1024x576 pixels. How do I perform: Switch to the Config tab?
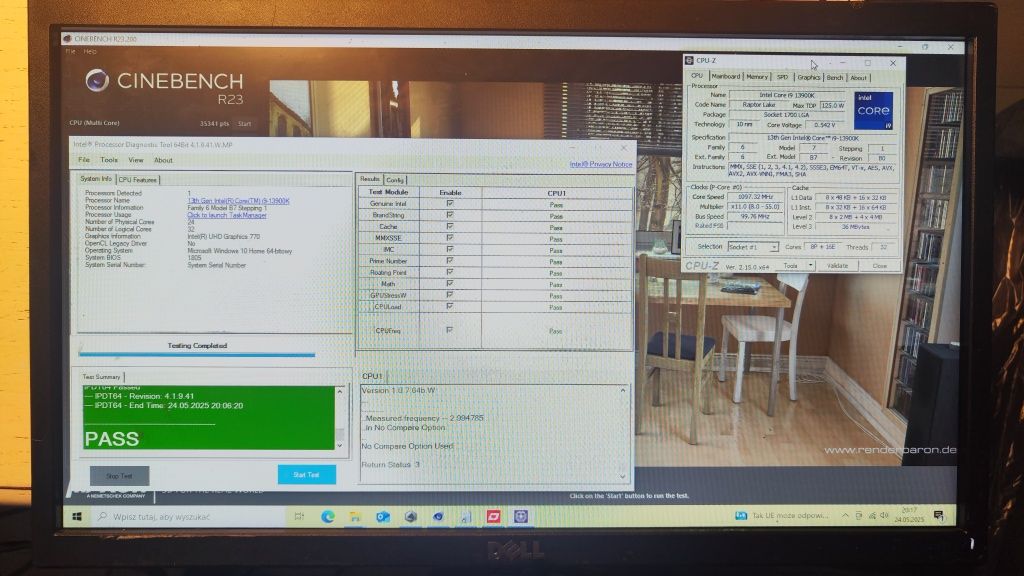[395, 180]
